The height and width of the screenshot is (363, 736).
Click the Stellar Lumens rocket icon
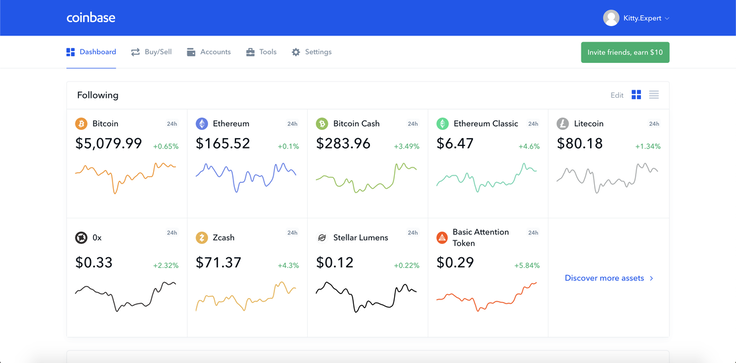click(x=322, y=238)
